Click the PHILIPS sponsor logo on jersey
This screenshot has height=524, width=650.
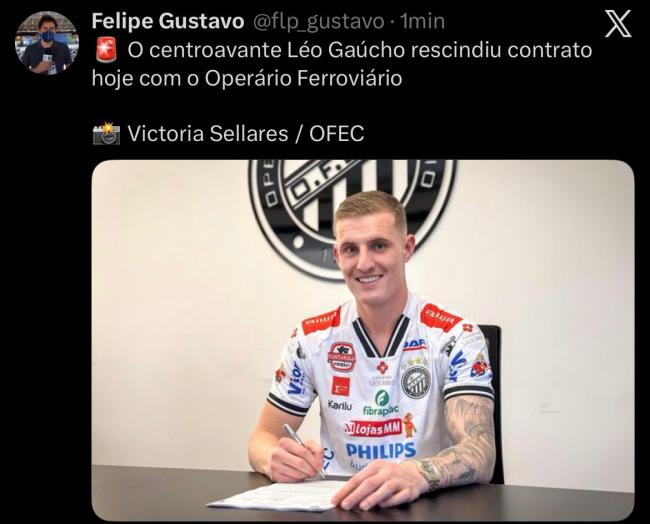(x=381, y=451)
